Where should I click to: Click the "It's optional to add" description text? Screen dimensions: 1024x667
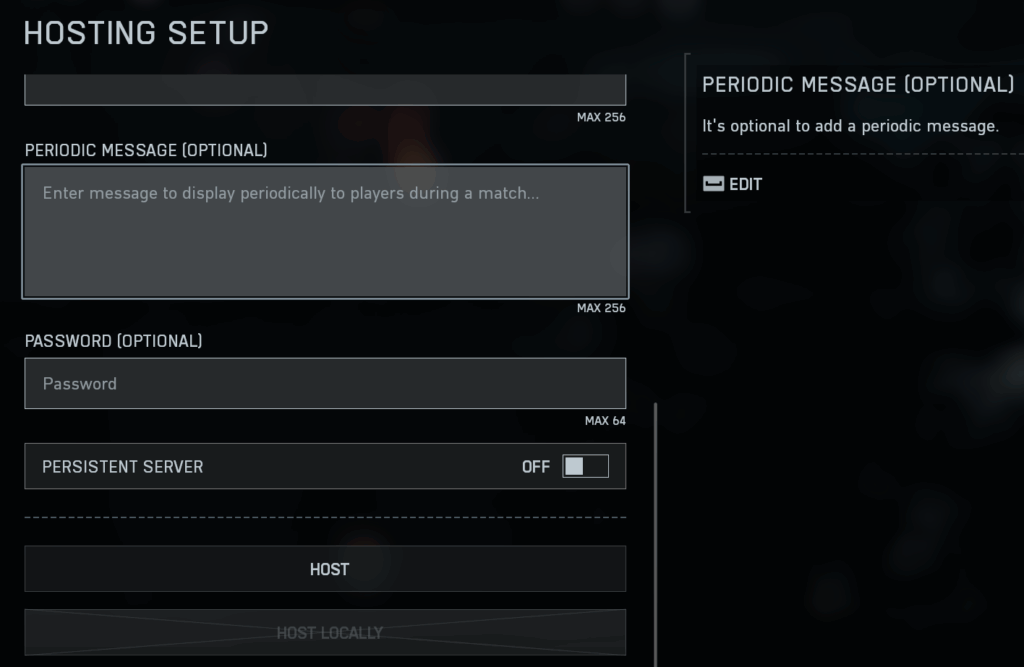(x=850, y=126)
